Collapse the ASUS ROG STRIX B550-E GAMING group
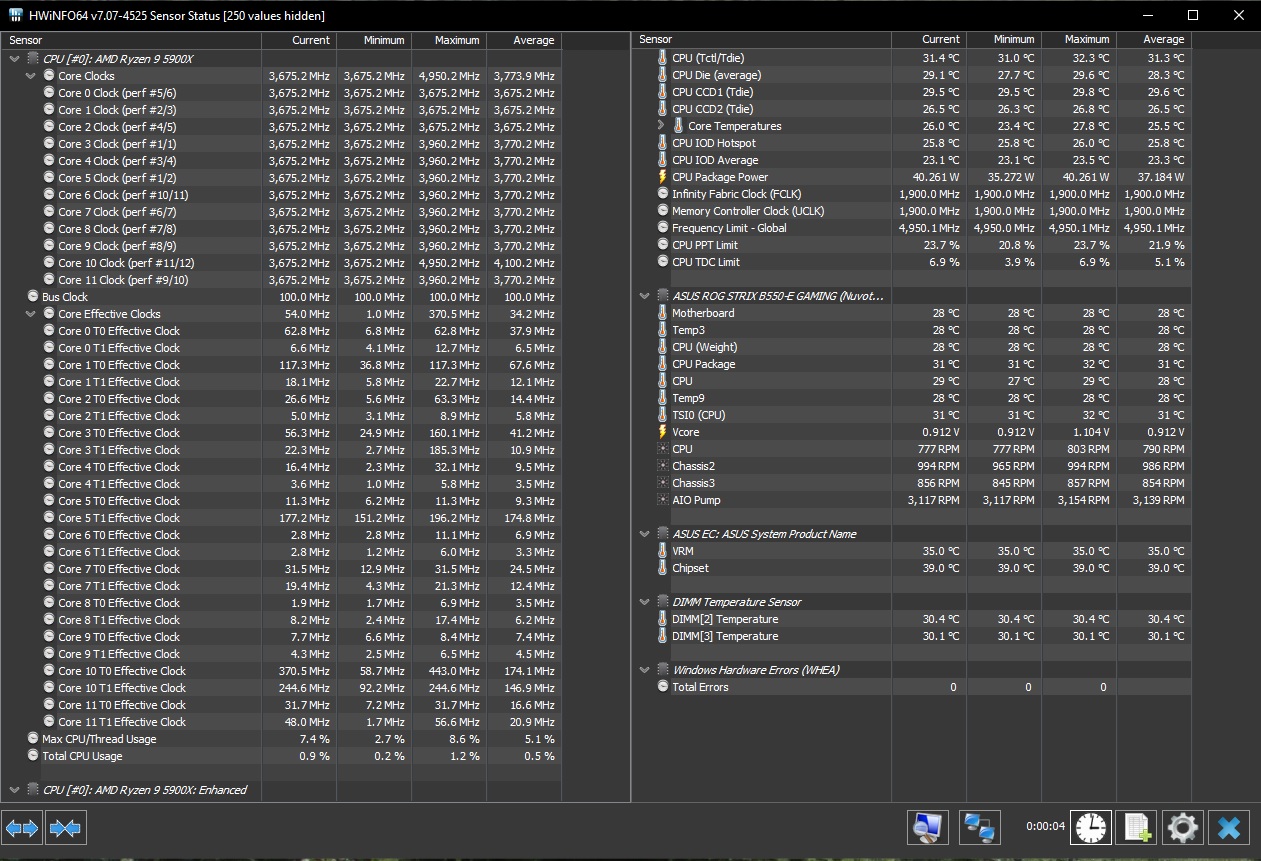1261x861 pixels. [645, 296]
